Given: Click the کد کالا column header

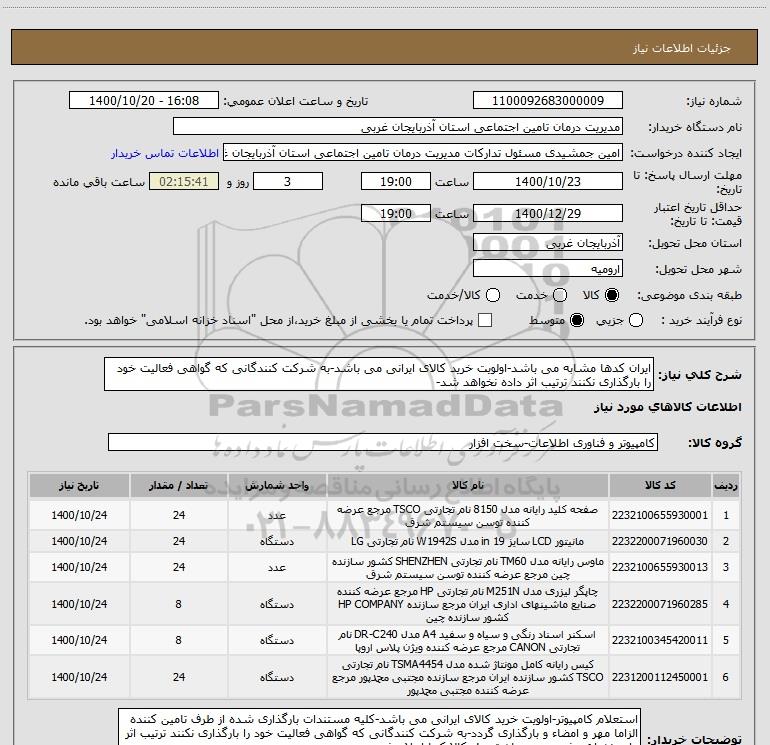Looking at the screenshot, I should coord(660,485).
